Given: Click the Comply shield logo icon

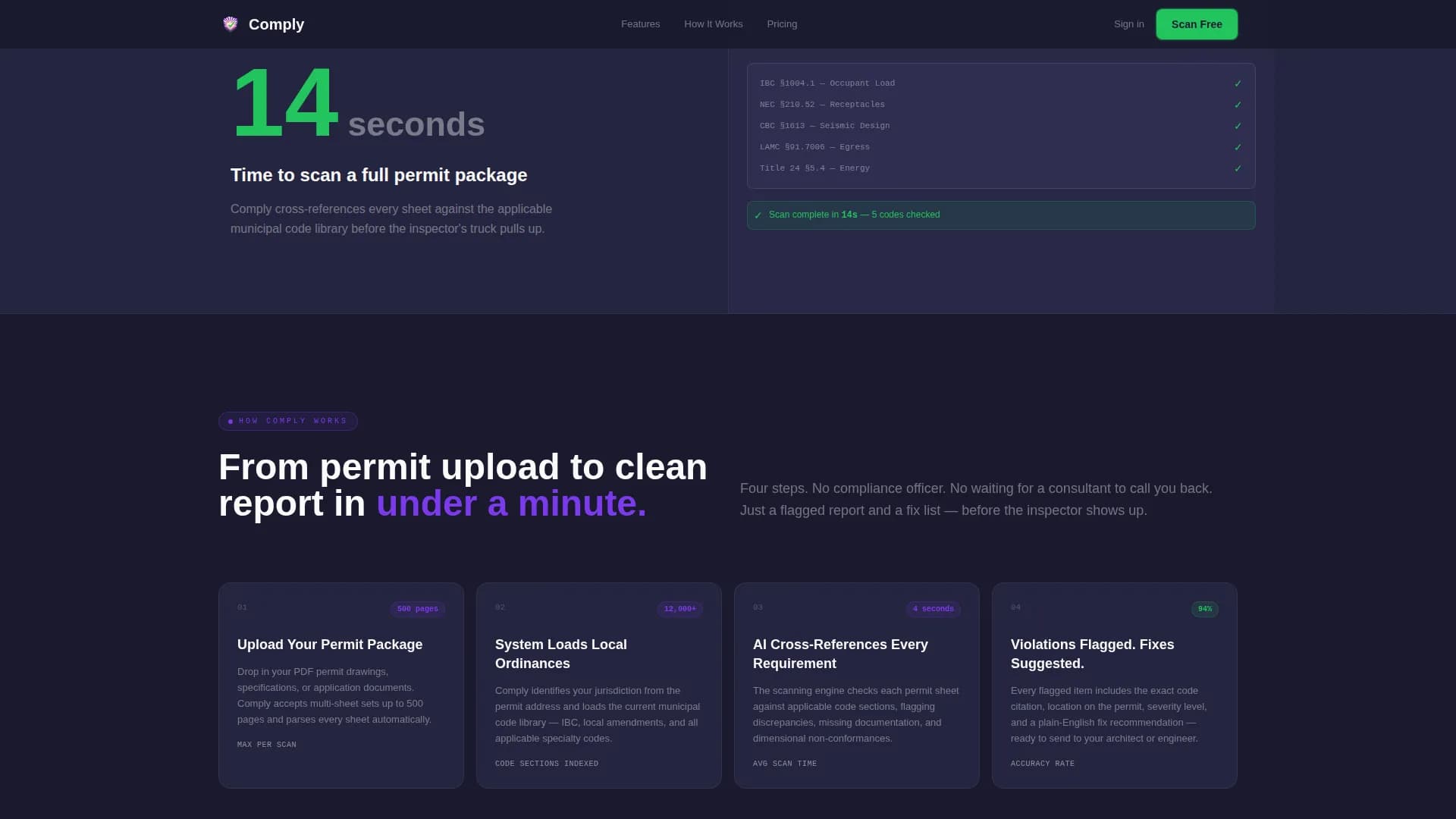Looking at the screenshot, I should (x=231, y=24).
